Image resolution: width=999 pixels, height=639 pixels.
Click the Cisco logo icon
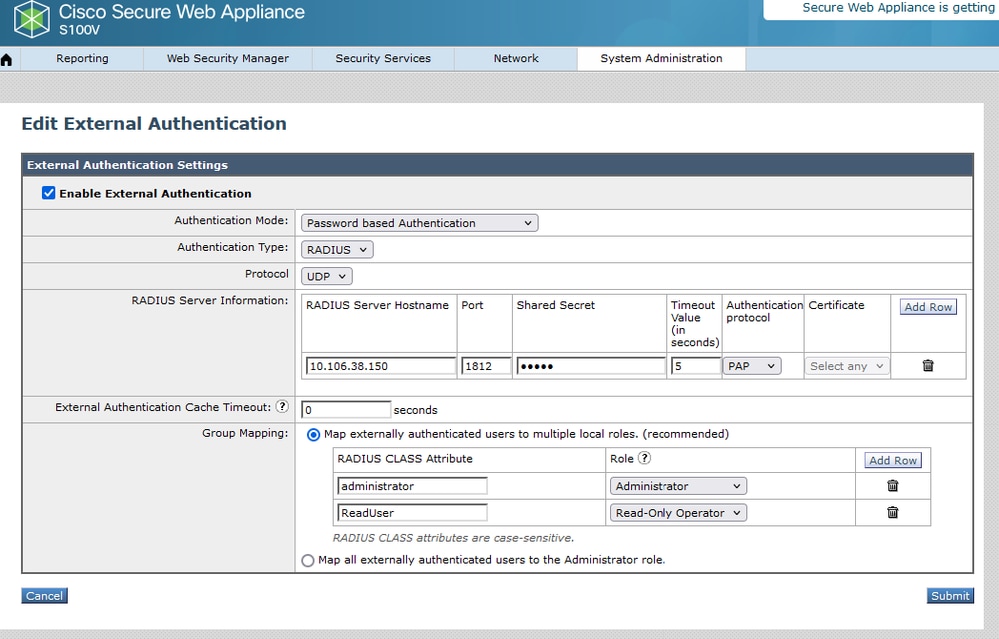(x=32, y=19)
